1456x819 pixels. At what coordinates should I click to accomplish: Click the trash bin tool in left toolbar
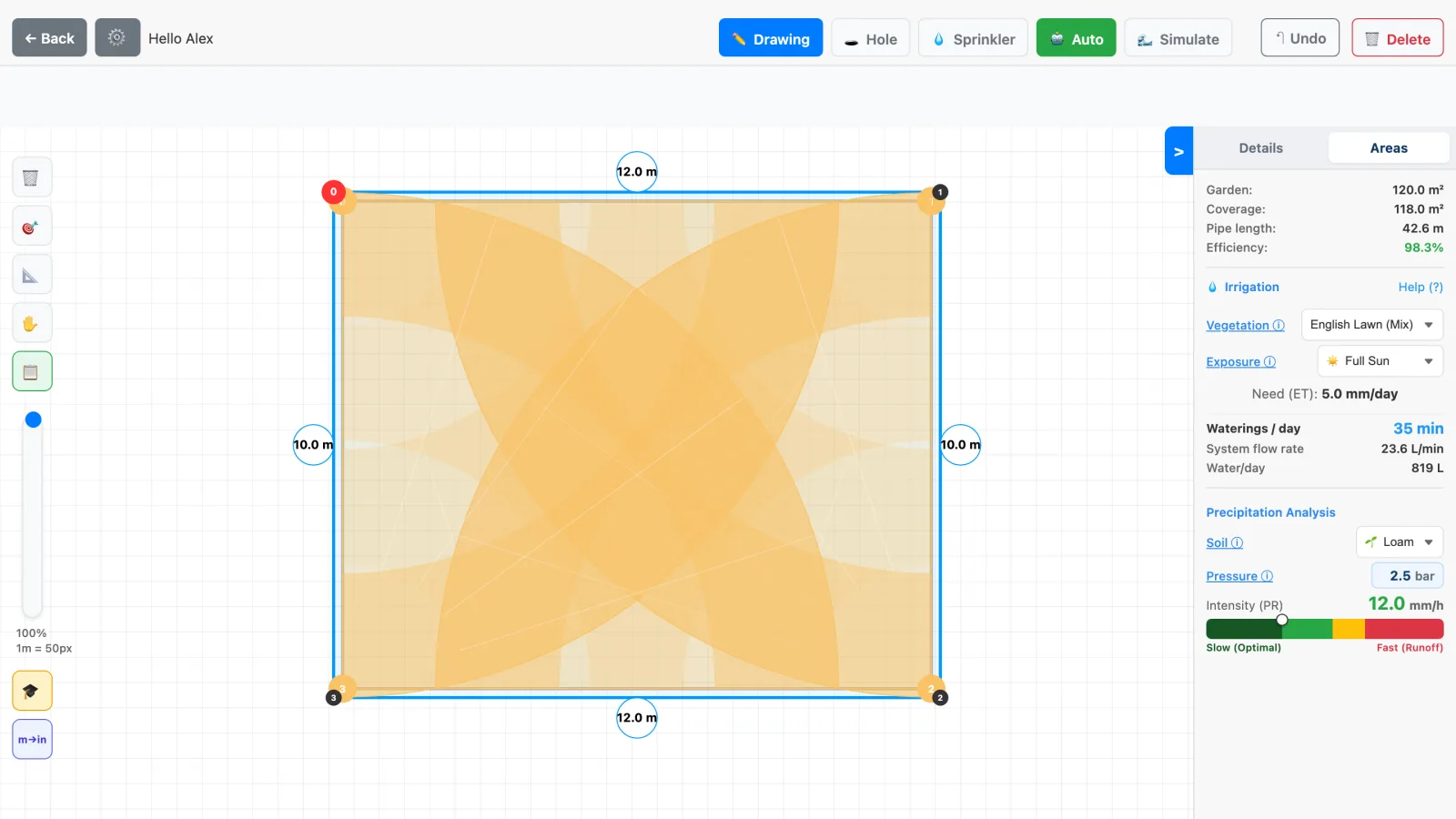click(32, 177)
